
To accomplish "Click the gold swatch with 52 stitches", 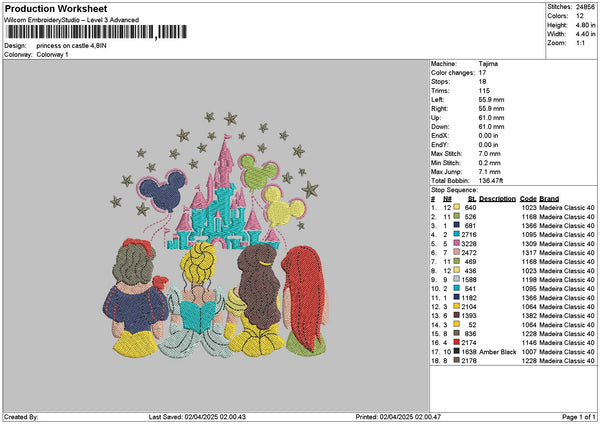I will [x=457, y=325].
